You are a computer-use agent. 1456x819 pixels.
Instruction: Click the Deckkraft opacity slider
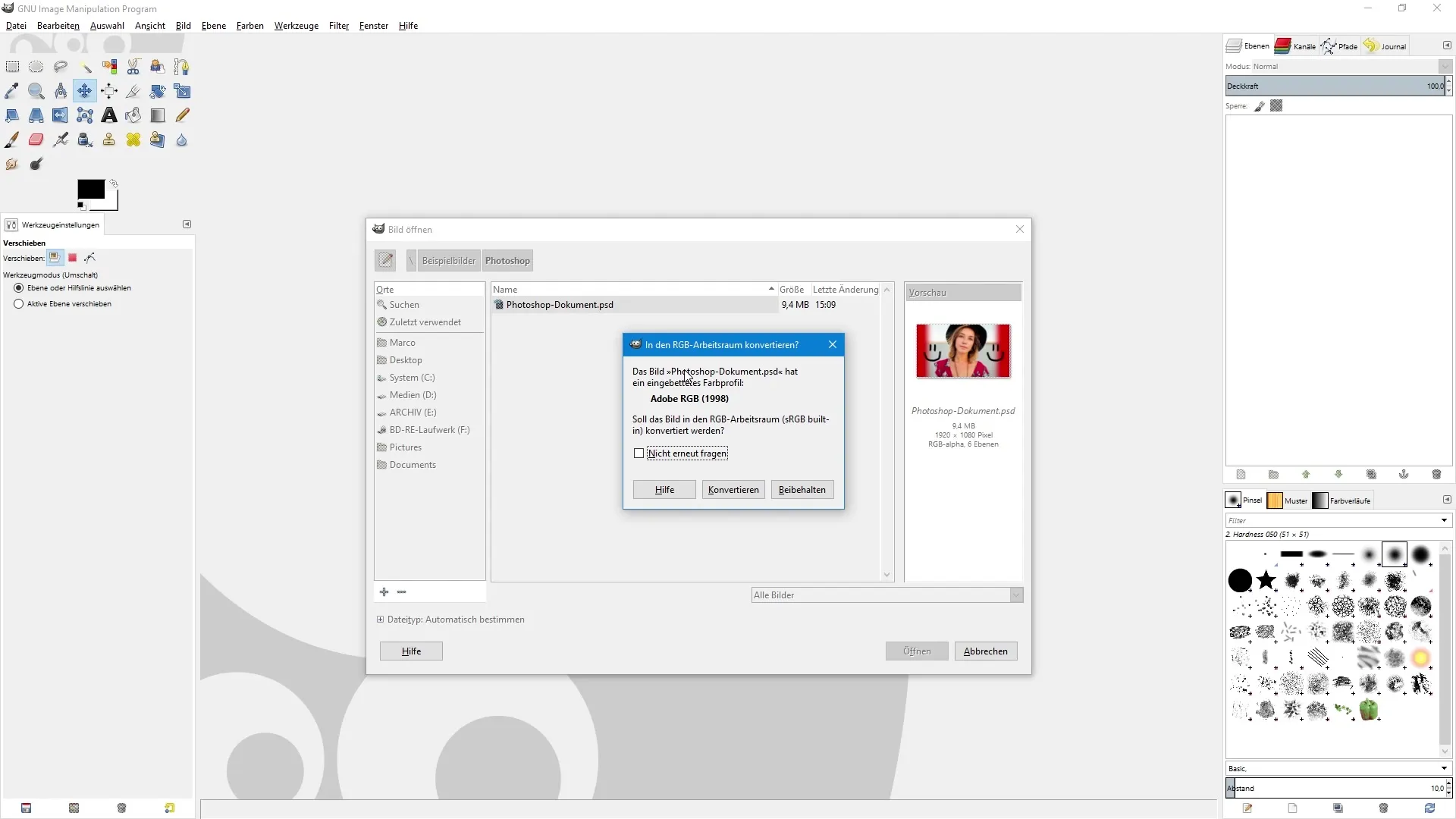coord(1335,86)
